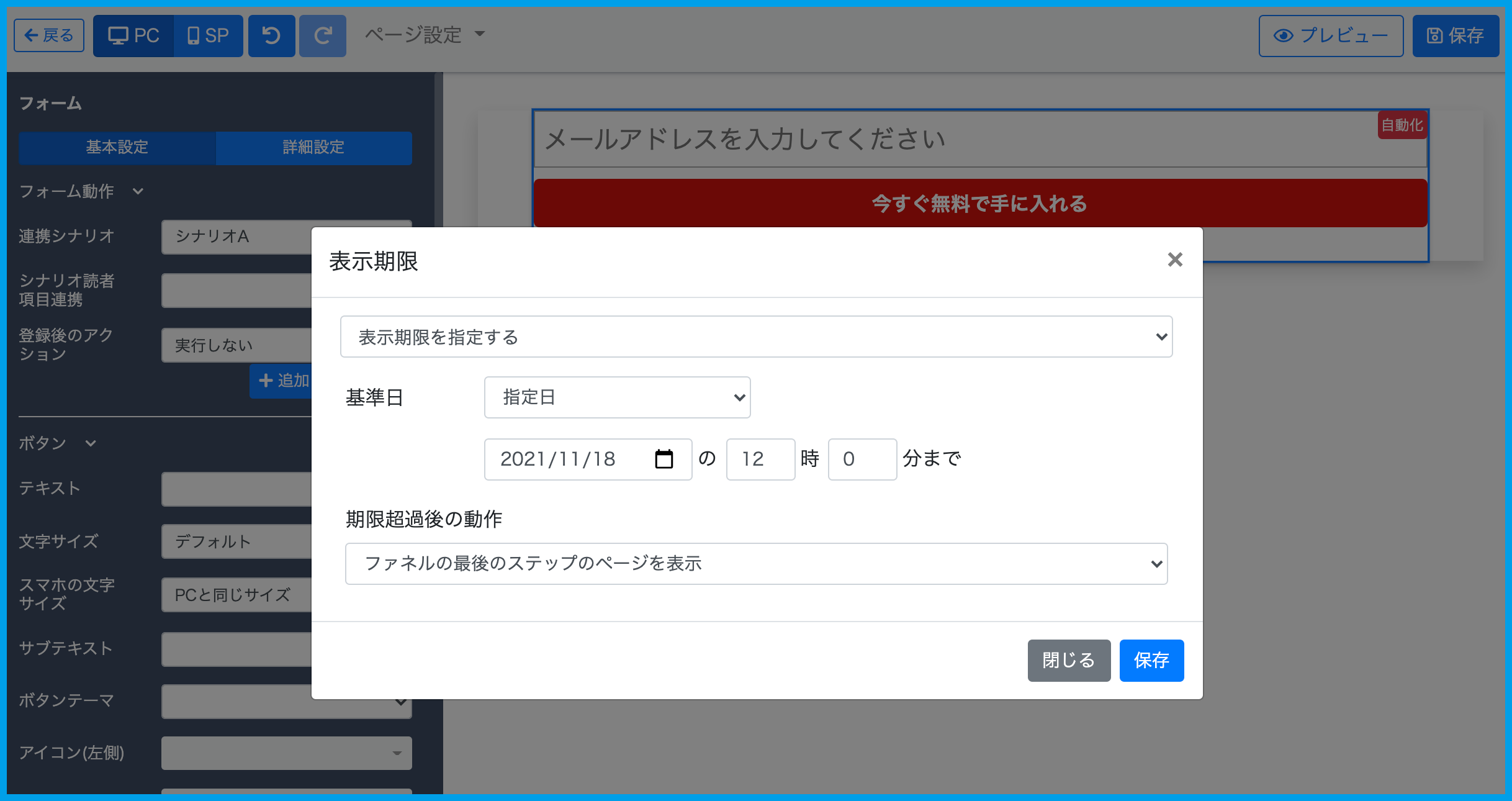Image resolution: width=1512 pixels, height=801 pixels.
Task: Switch to SP smartphone view
Action: coord(209,35)
